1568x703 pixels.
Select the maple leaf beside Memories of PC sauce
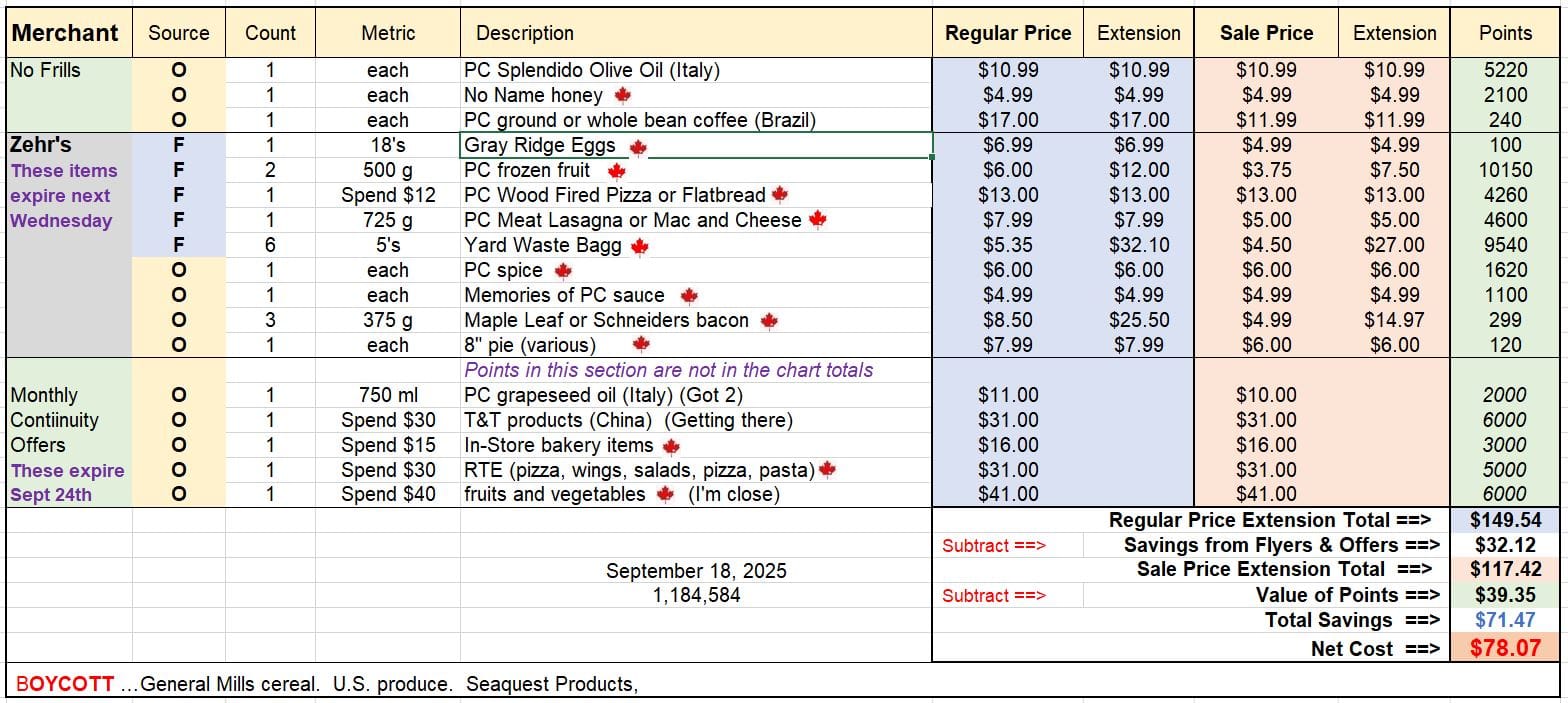(689, 296)
